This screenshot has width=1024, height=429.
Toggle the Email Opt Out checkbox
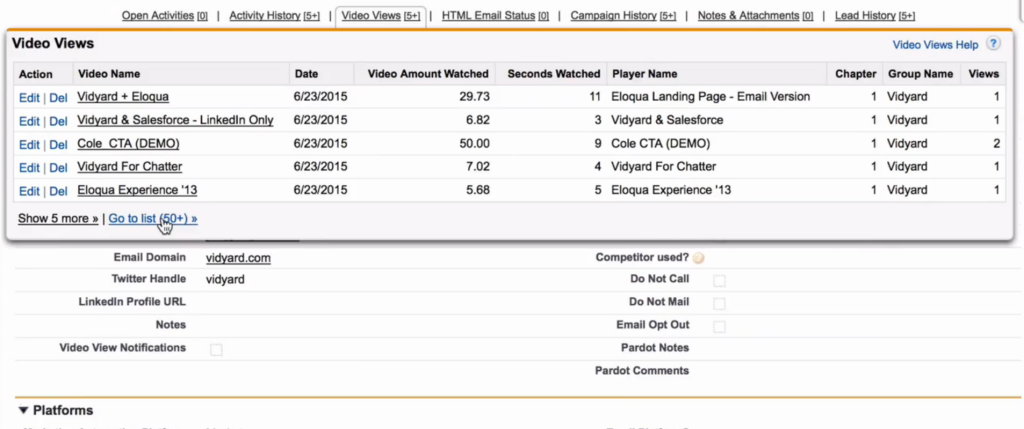pyautogui.click(x=719, y=326)
